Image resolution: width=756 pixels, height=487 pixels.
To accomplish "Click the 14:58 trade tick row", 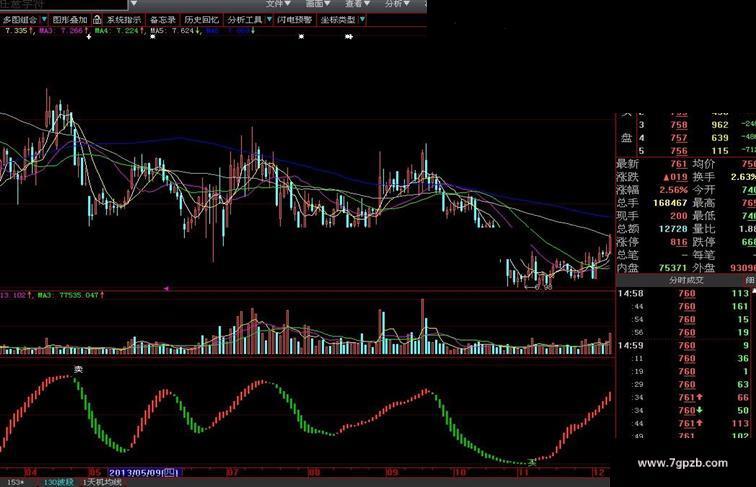I will tap(685, 294).
